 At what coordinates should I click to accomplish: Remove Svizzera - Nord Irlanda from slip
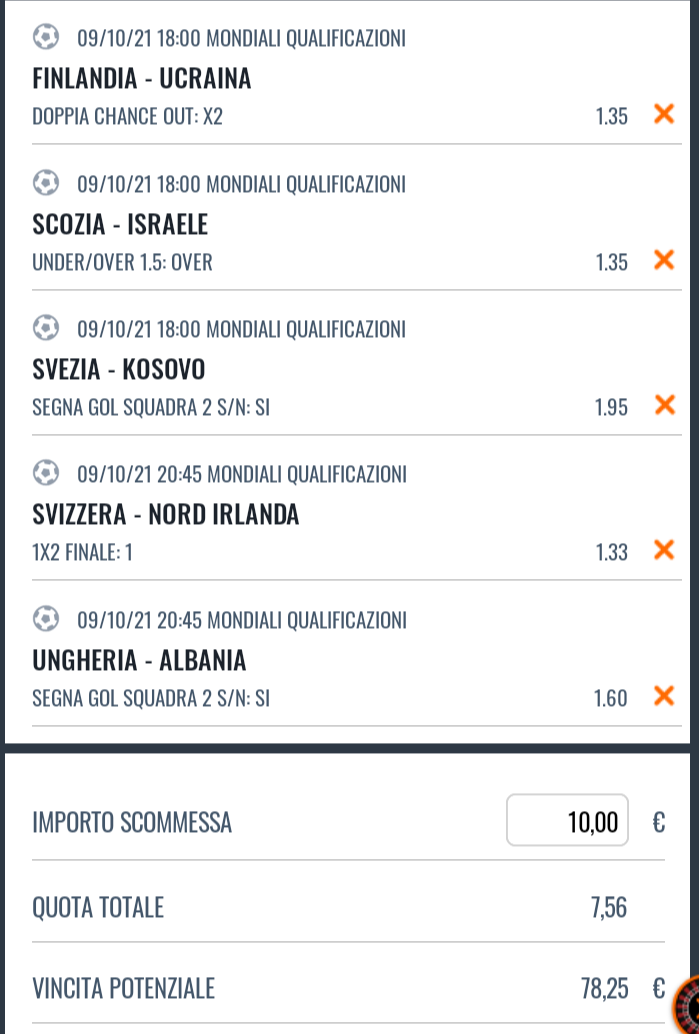click(664, 550)
